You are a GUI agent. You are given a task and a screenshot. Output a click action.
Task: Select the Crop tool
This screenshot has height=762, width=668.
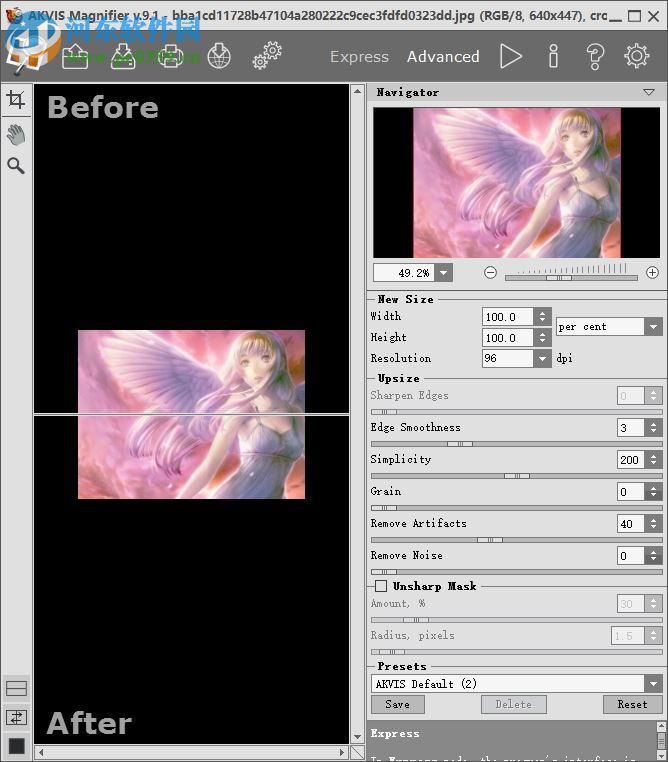[16, 99]
